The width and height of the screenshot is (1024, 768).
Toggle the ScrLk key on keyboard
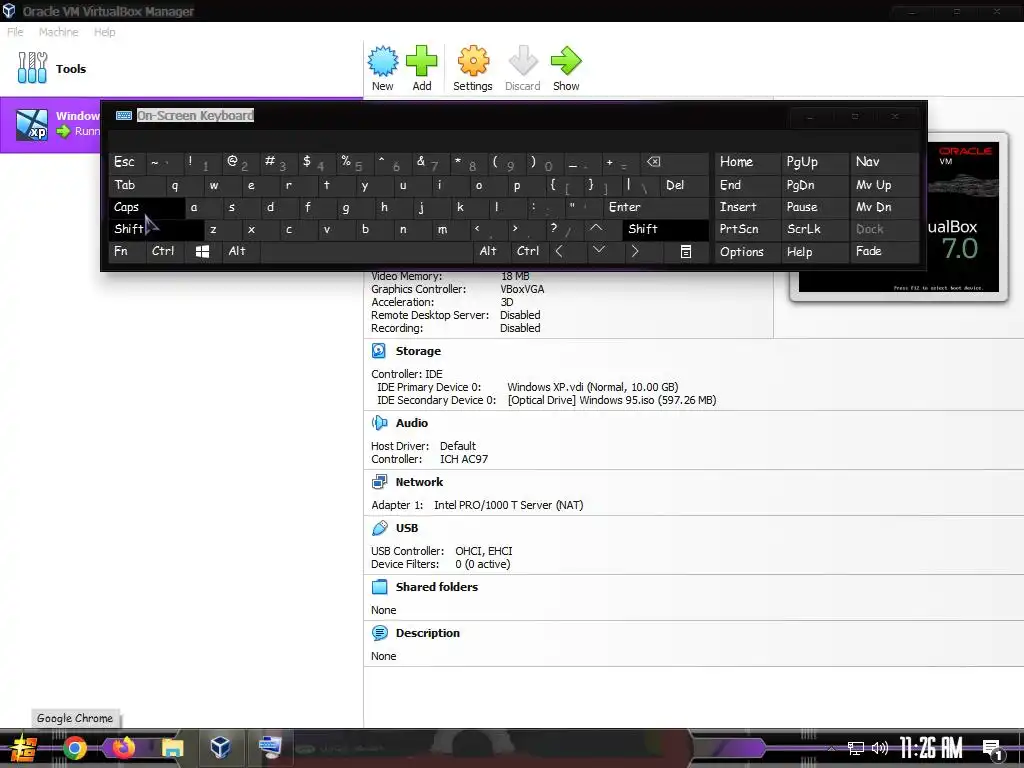click(x=814, y=229)
